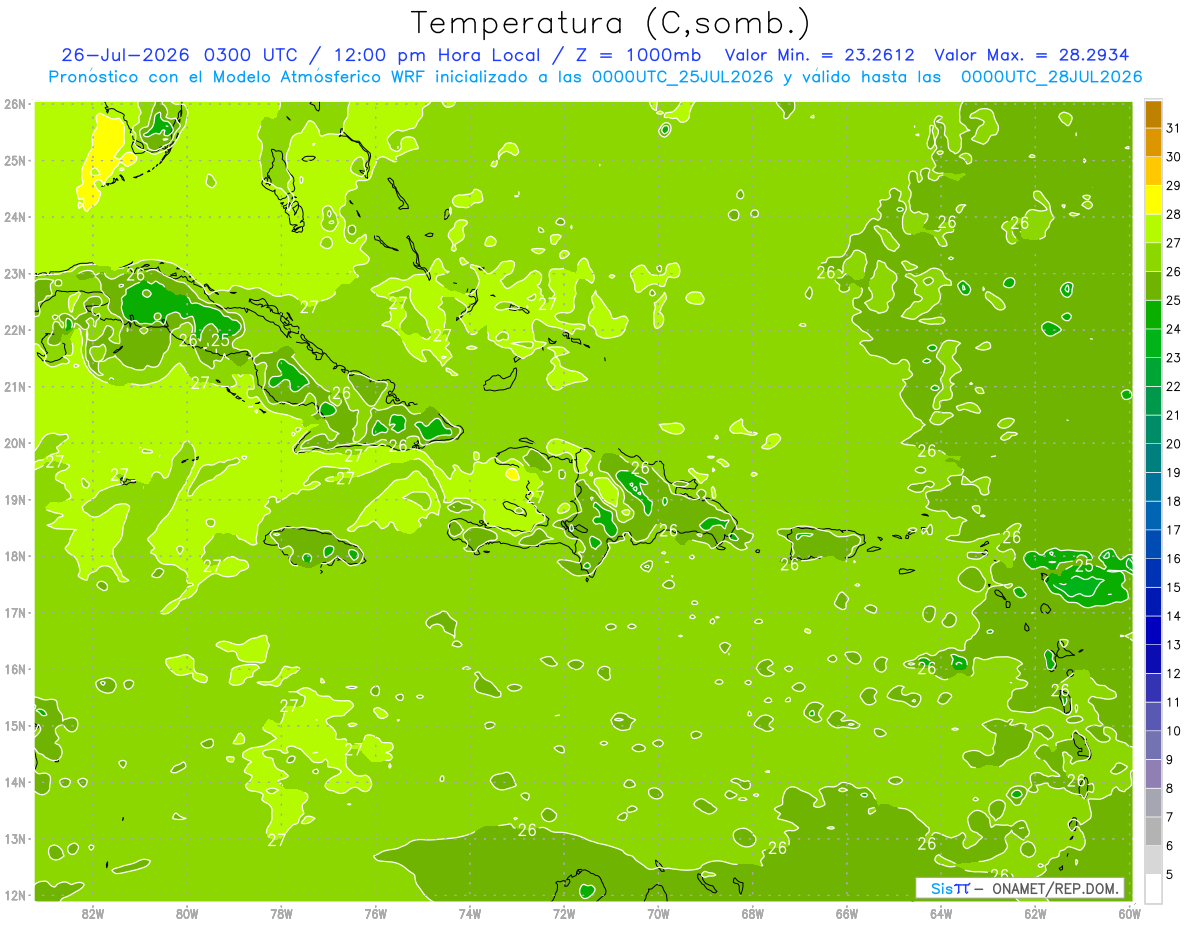This screenshot has width=1200, height=927.
Task: Click the '22N' latitude axis label
Action: 14,330
